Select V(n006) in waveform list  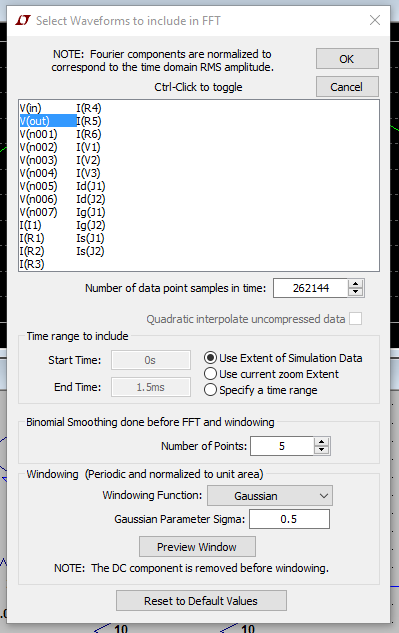[38, 199]
